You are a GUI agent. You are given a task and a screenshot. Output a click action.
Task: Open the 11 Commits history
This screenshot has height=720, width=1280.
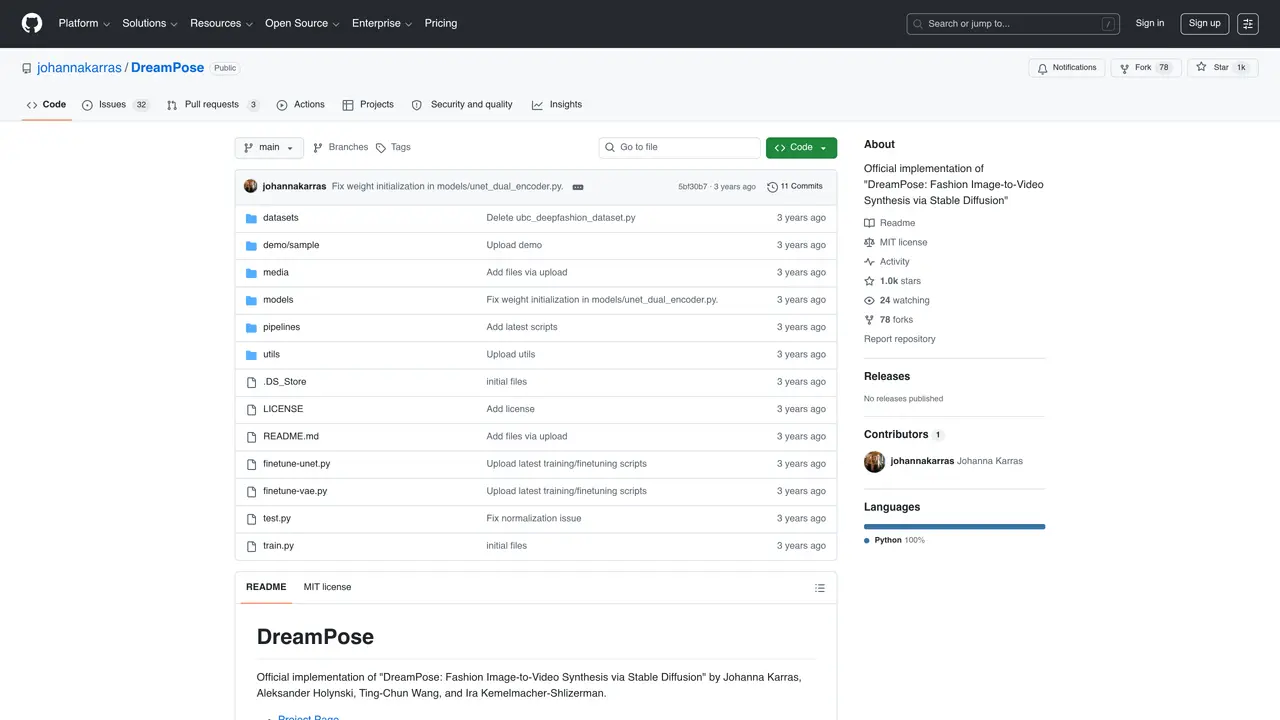[x=795, y=187]
